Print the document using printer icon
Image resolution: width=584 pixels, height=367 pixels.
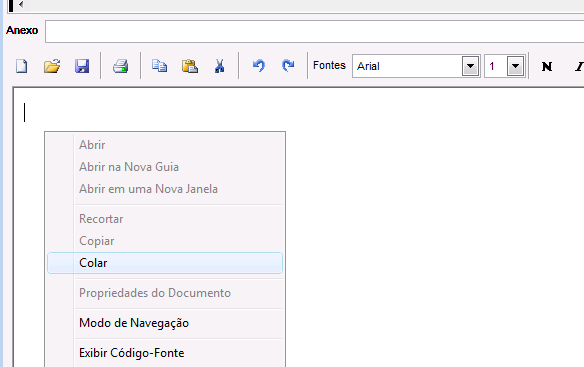tap(121, 66)
